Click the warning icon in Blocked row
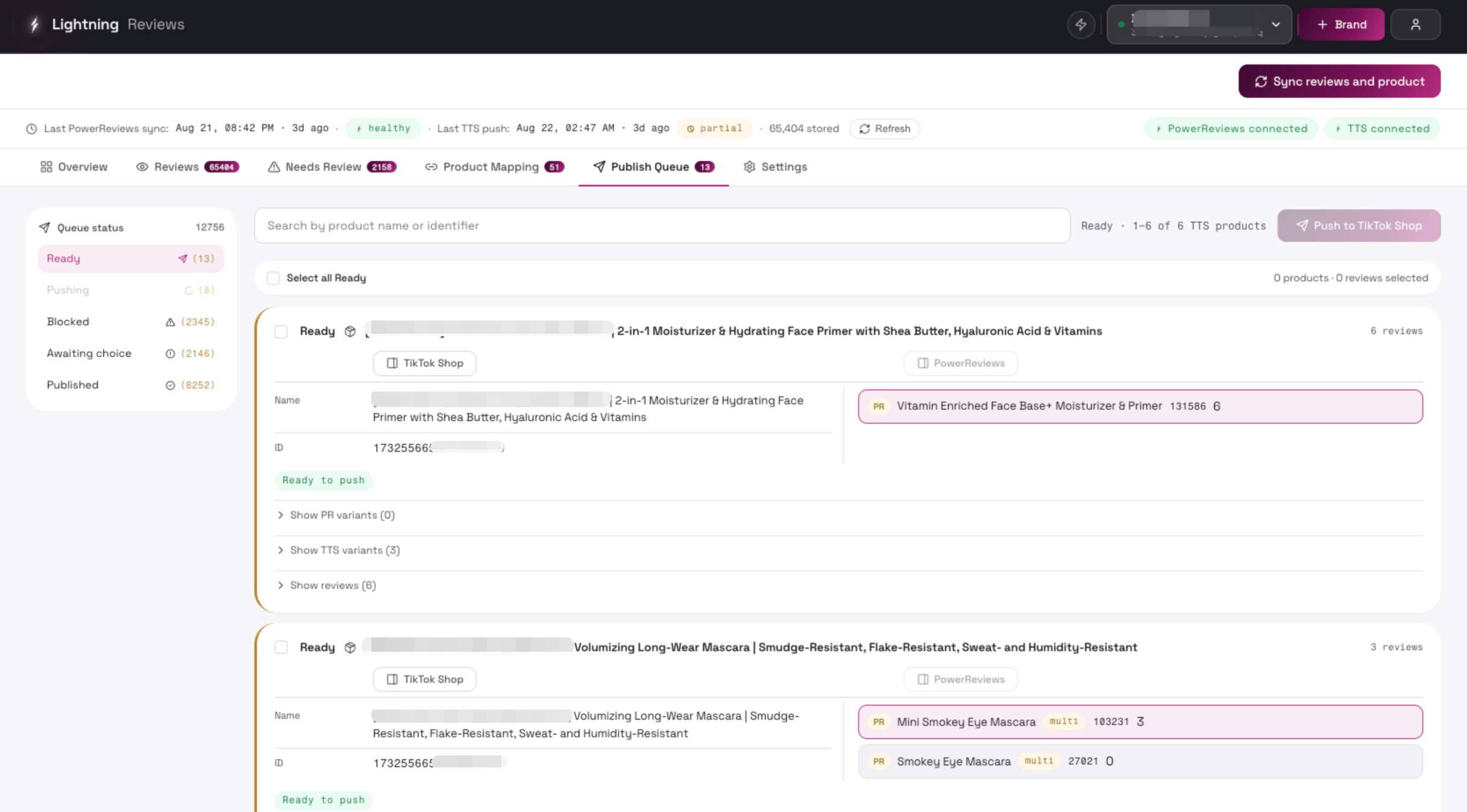The height and width of the screenshot is (812, 1467). (170, 322)
